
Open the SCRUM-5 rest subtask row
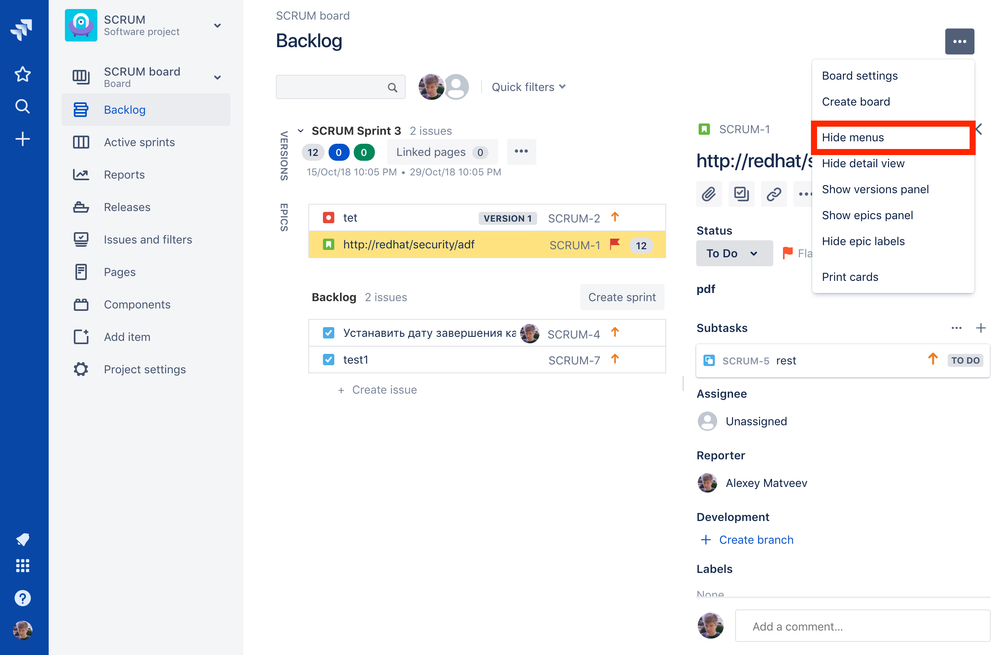coord(843,361)
